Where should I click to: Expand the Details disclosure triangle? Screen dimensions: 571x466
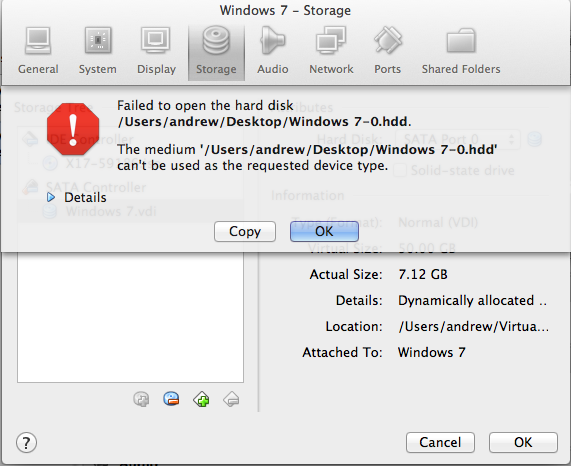pyautogui.click(x=51, y=197)
